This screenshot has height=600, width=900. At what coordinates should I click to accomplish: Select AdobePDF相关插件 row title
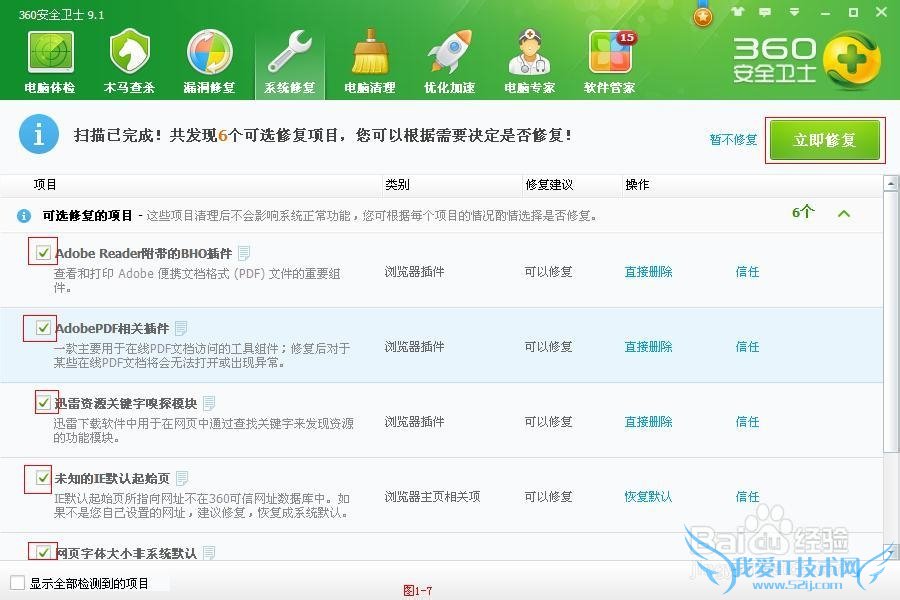[x=112, y=328]
